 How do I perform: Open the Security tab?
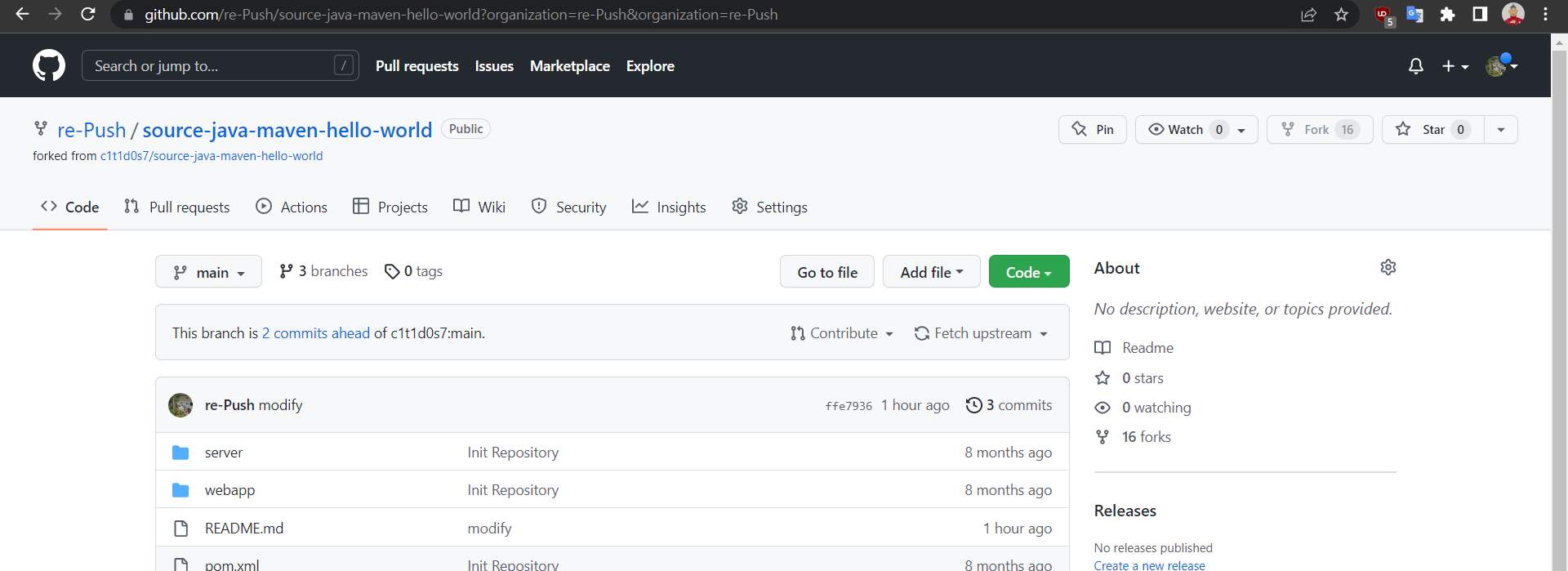coord(568,207)
